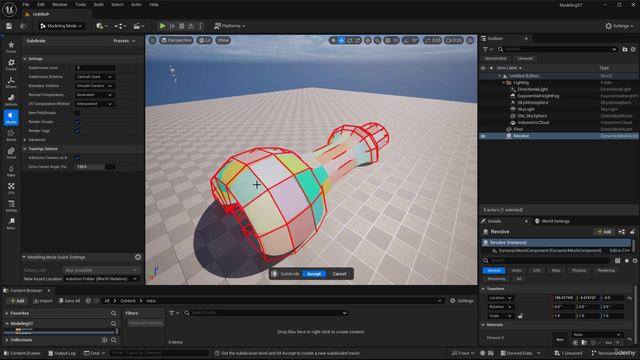Click the Subdivision Level value field
This screenshot has width=640, height=360.
coord(95,68)
